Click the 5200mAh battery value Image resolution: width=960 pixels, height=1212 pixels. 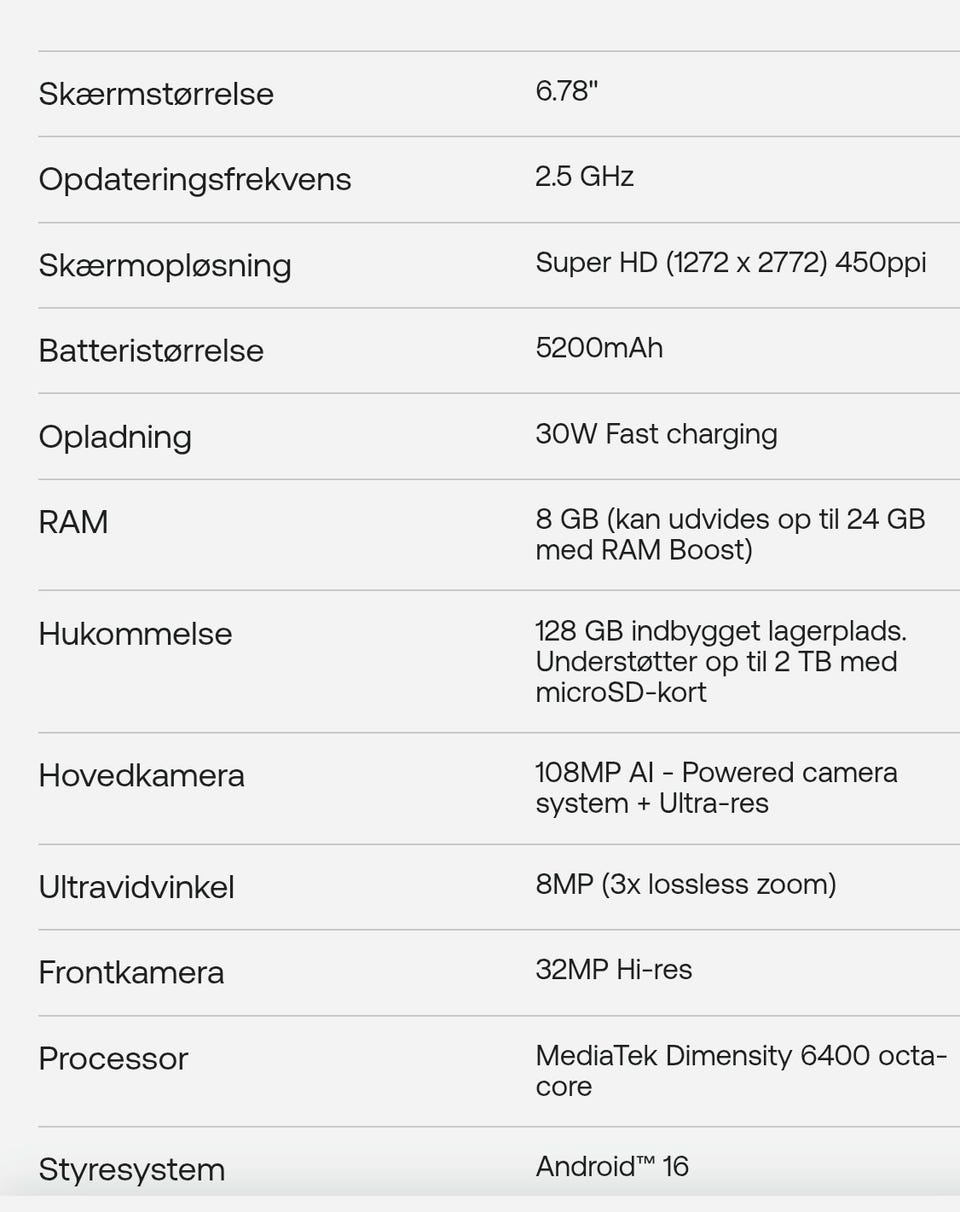(599, 348)
